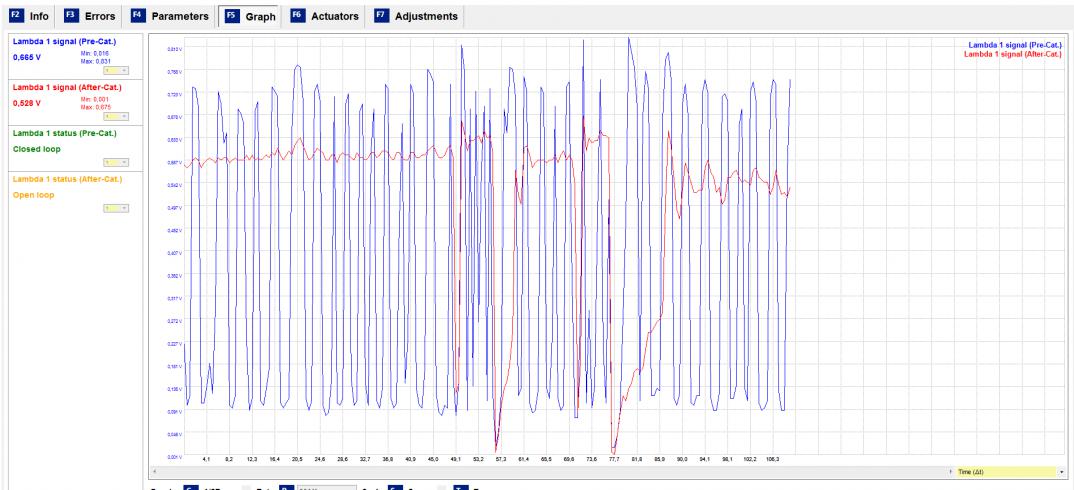Click the Open loop status value

pyautogui.click(x=34, y=195)
